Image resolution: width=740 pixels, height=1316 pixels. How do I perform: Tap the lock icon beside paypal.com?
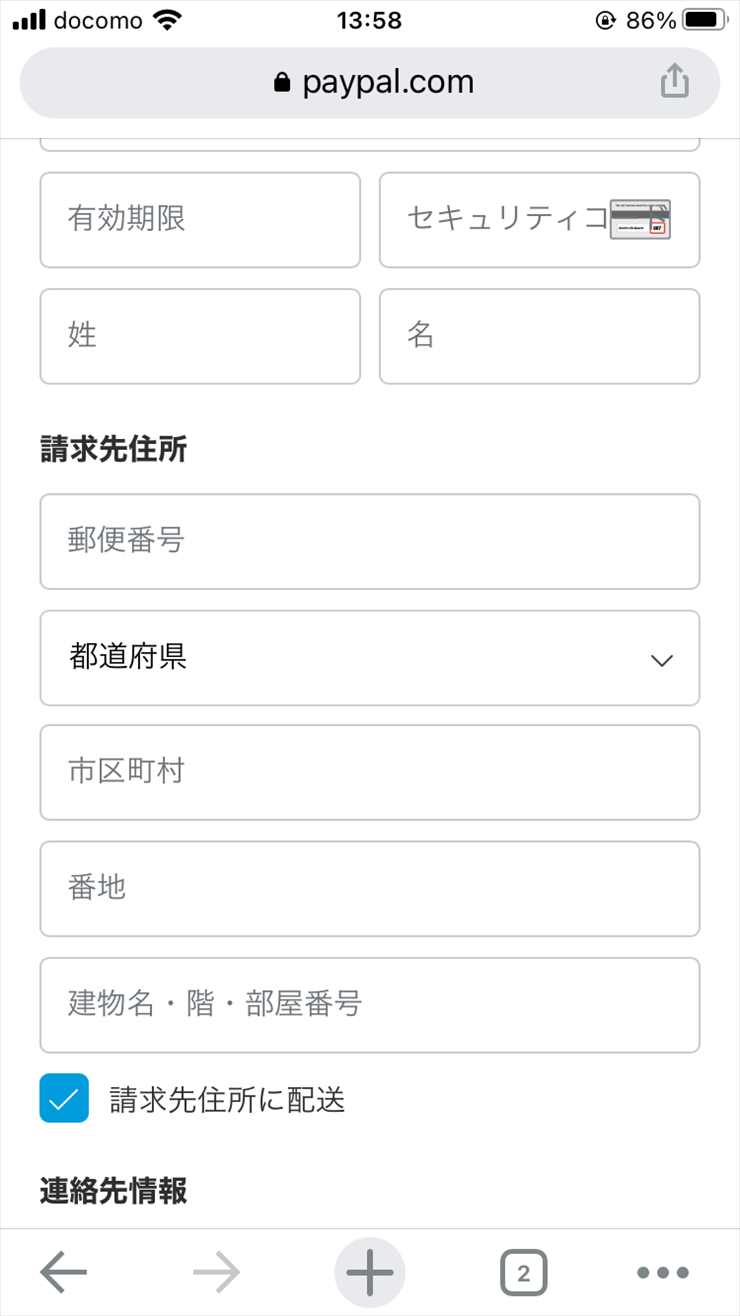(282, 82)
